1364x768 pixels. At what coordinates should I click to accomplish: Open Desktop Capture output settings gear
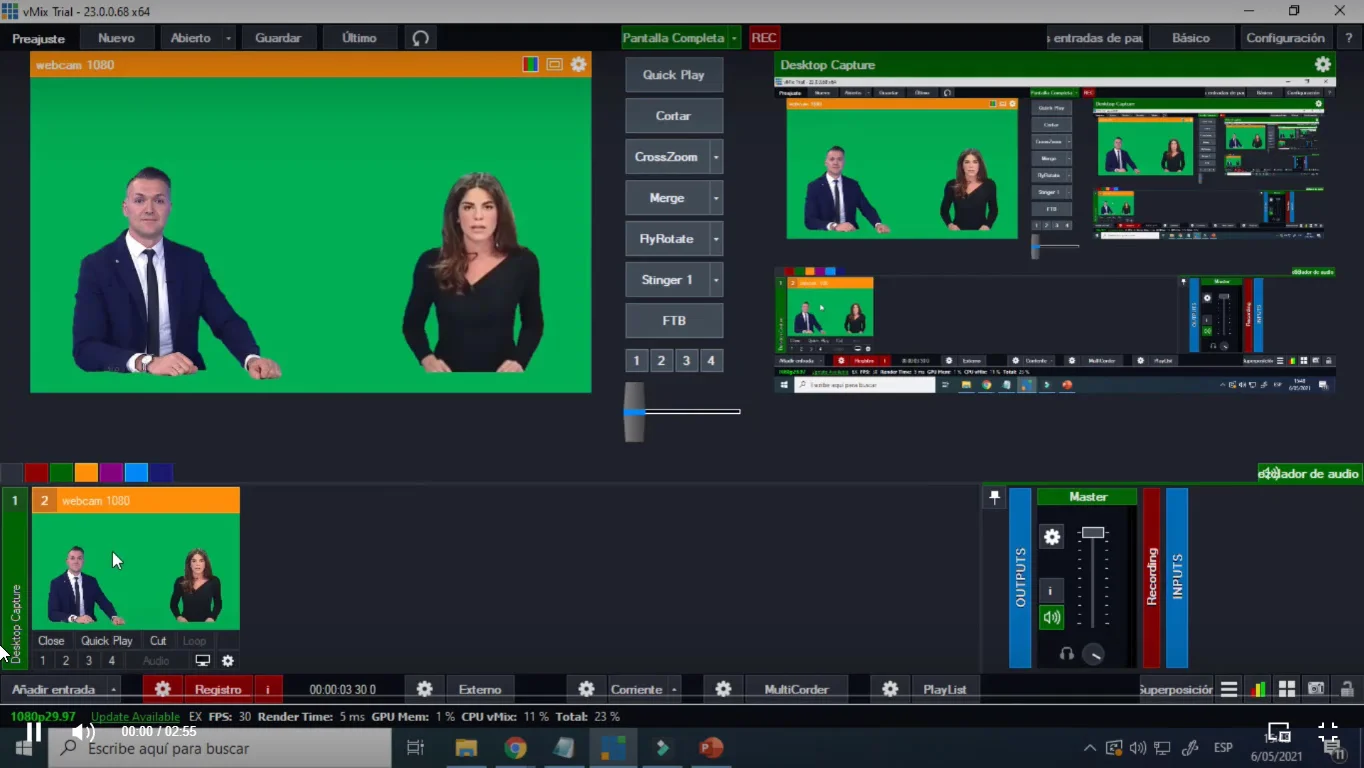pyautogui.click(x=1323, y=64)
